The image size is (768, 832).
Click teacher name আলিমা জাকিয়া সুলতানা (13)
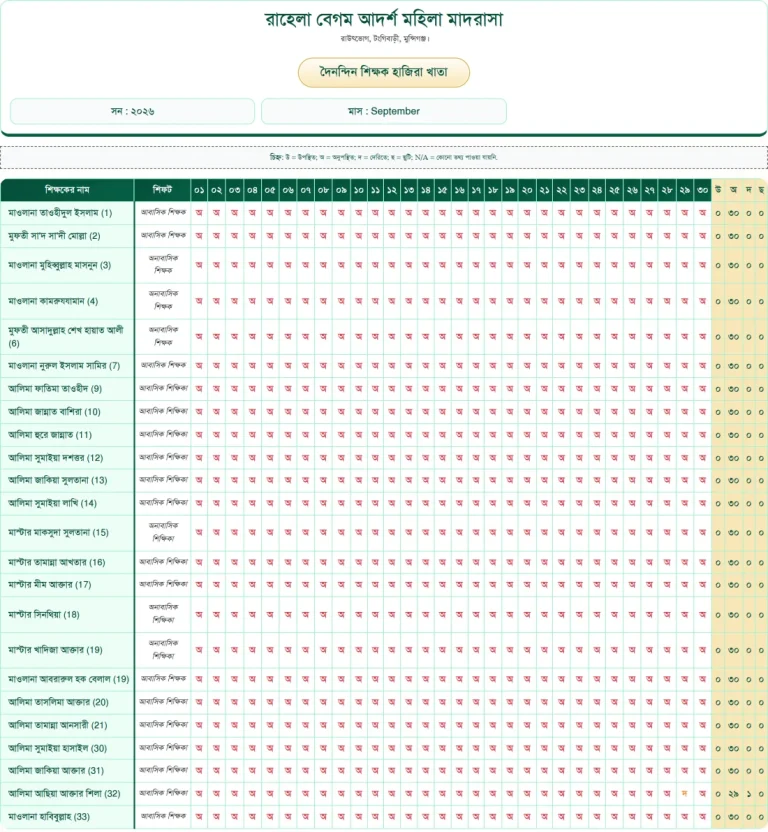pyautogui.click(x=57, y=480)
